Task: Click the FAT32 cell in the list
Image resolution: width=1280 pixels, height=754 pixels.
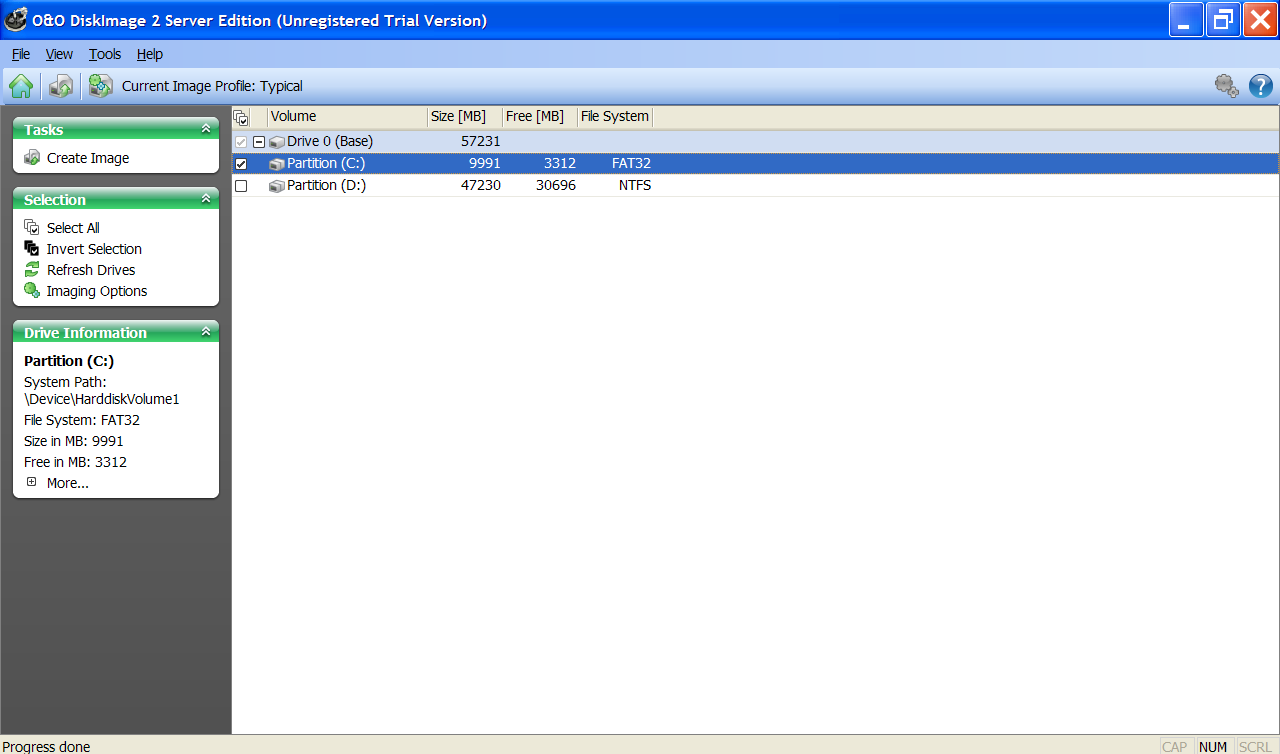Action: pyautogui.click(x=631, y=164)
